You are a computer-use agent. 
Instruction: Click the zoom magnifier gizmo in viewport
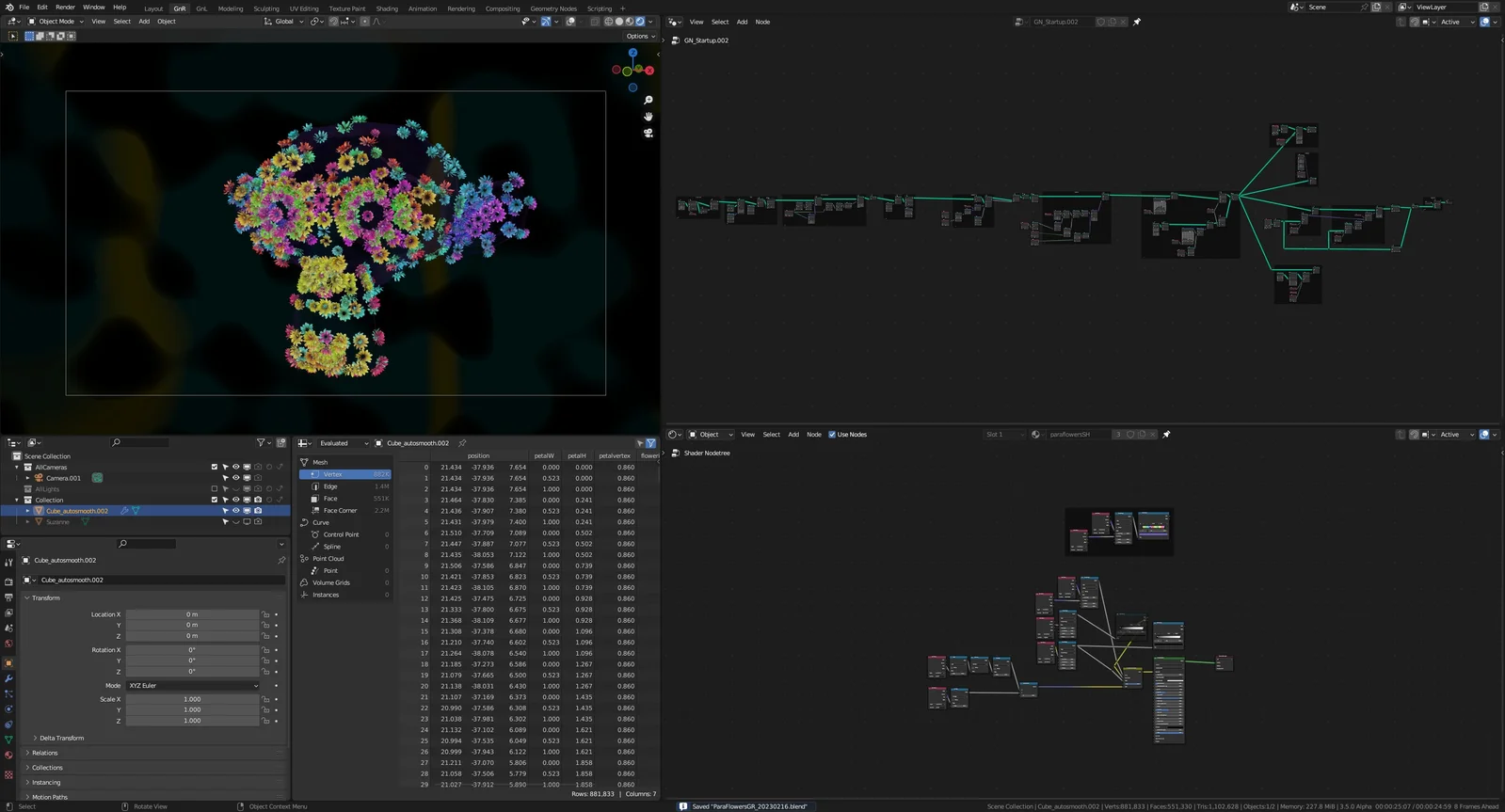648,100
